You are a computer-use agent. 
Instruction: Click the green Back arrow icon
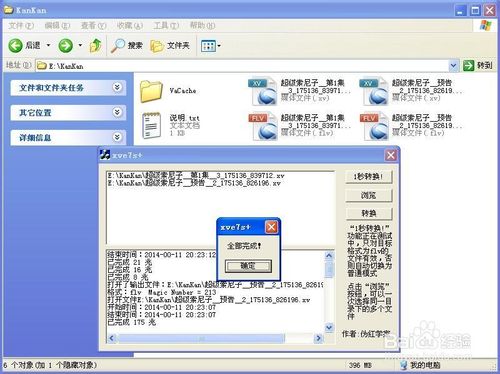tap(15, 45)
